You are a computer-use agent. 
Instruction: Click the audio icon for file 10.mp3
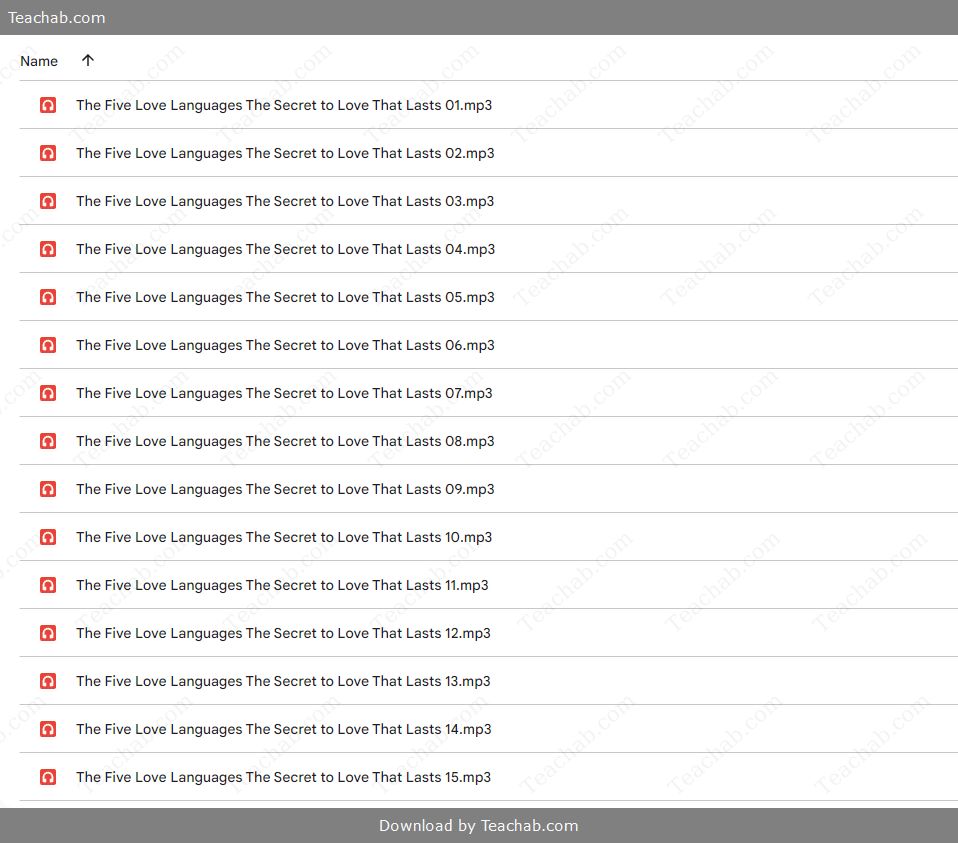[48, 537]
